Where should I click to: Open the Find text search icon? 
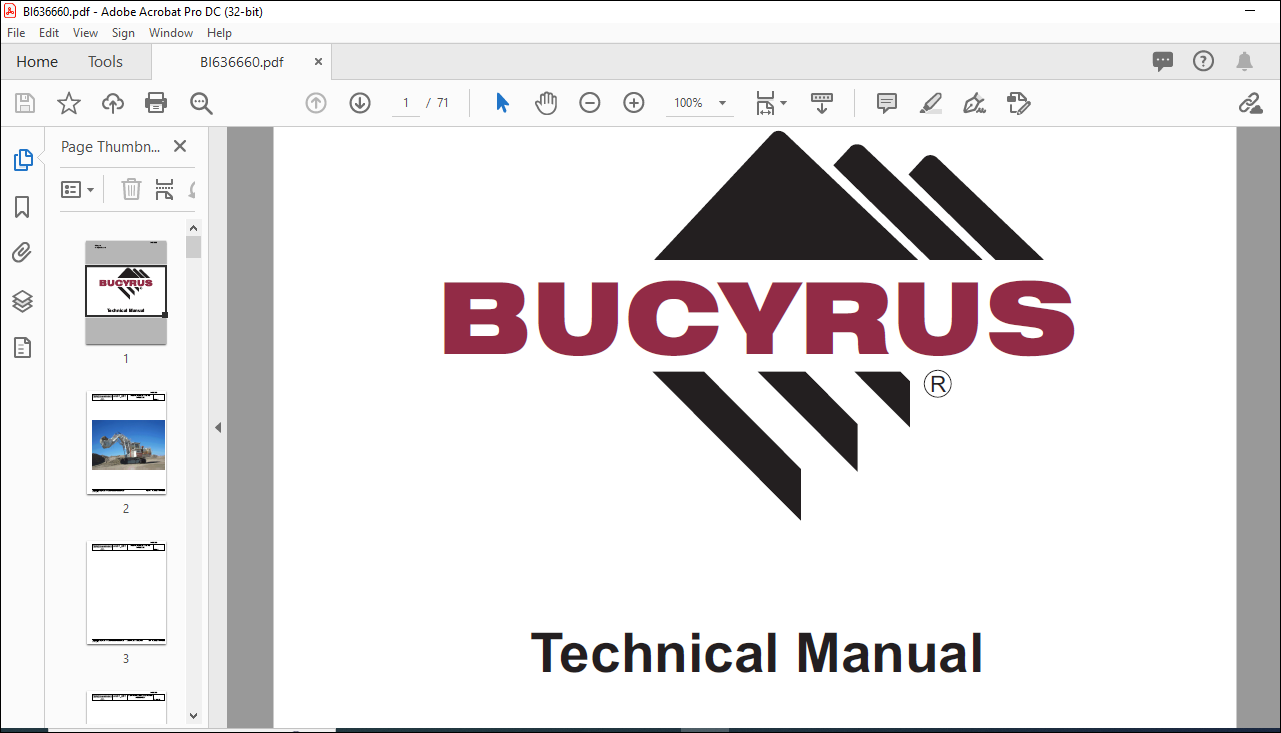pyautogui.click(x=201, y=103)
